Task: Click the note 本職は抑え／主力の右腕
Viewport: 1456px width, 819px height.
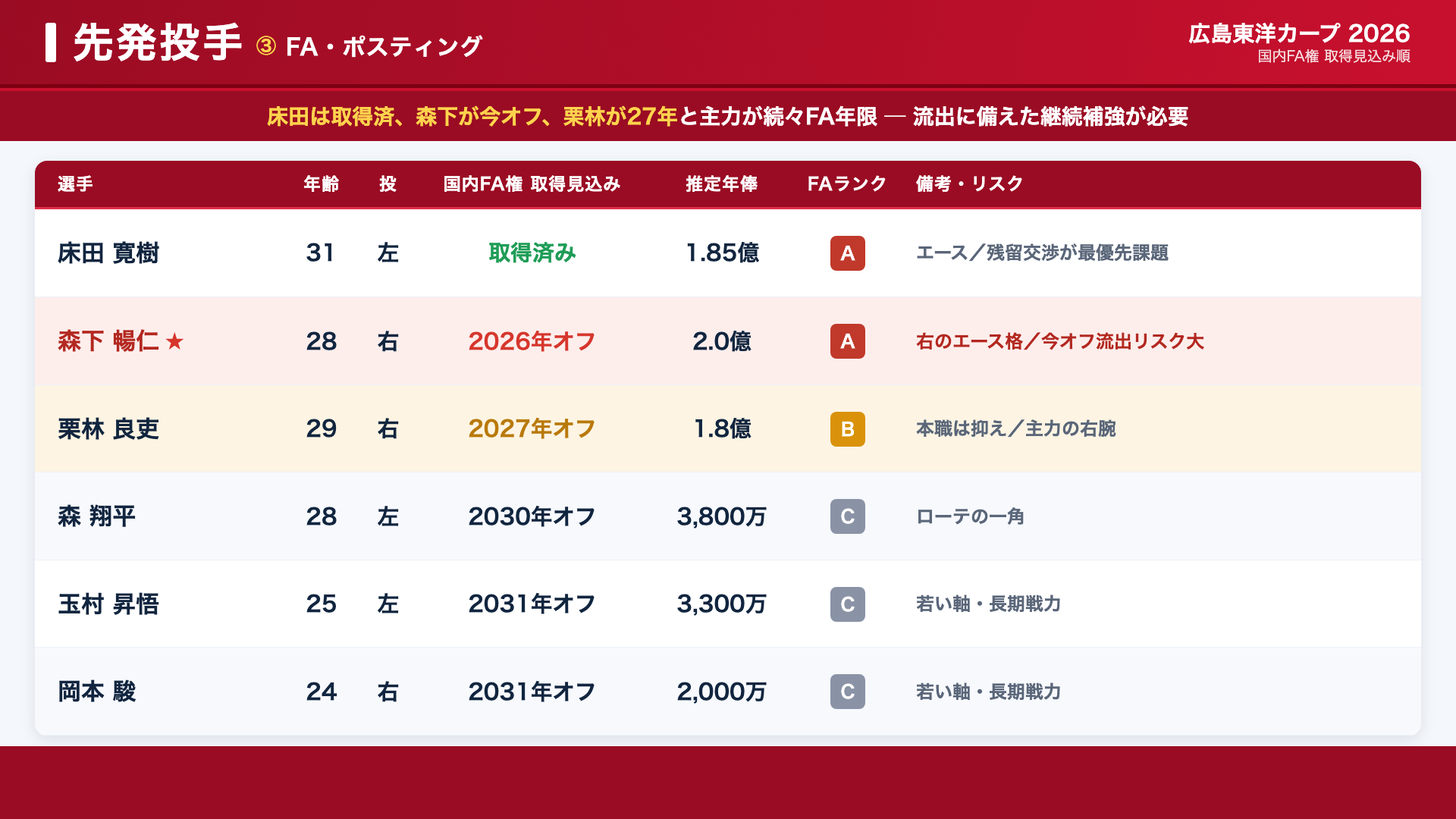Action: [x=1015, y=429]
